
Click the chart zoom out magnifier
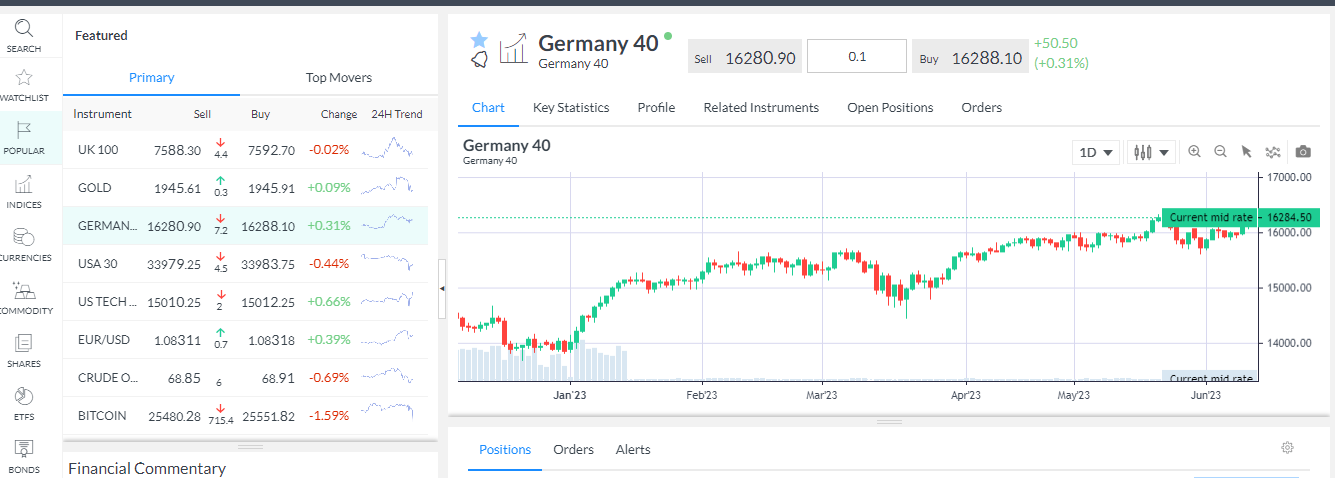1220,152
